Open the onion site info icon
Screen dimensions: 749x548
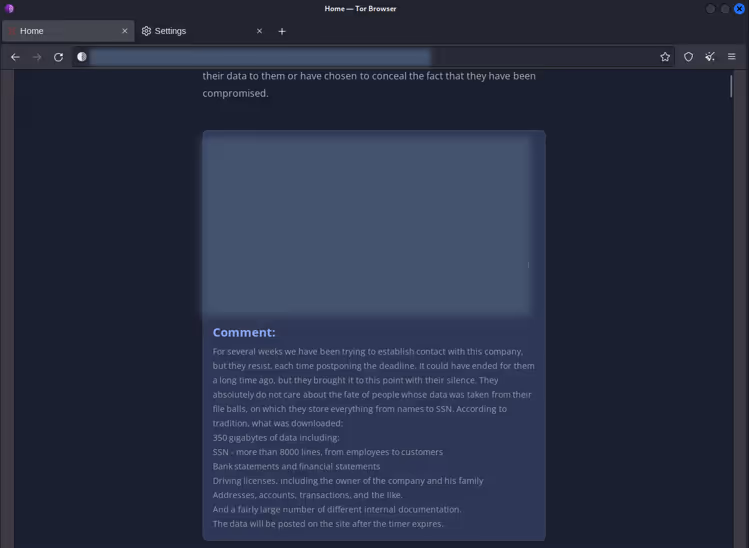(x=82, y=57)
